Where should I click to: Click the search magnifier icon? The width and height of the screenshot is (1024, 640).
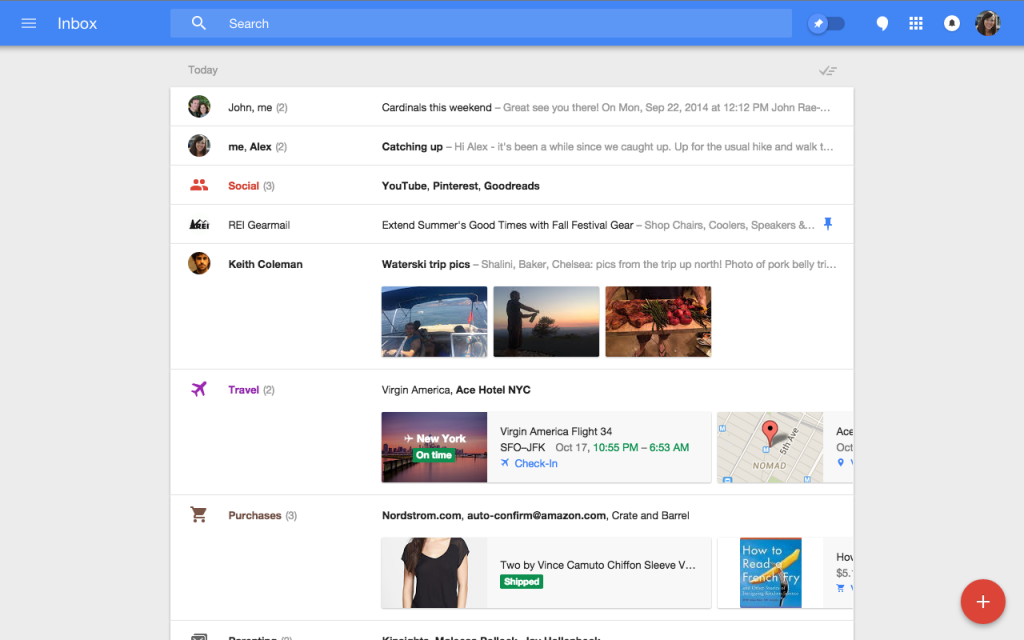coord(199,24)
